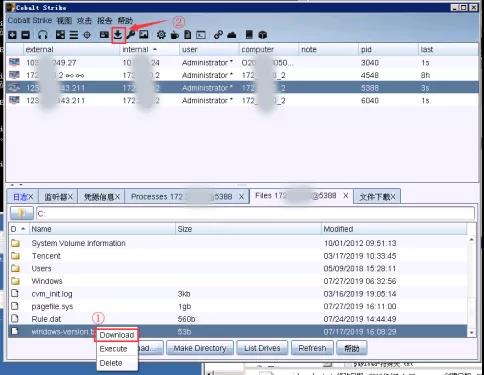This screenshot has height=375, width=484.
Task: Manage web server with the cloud icon
Action: pos(232,35)
